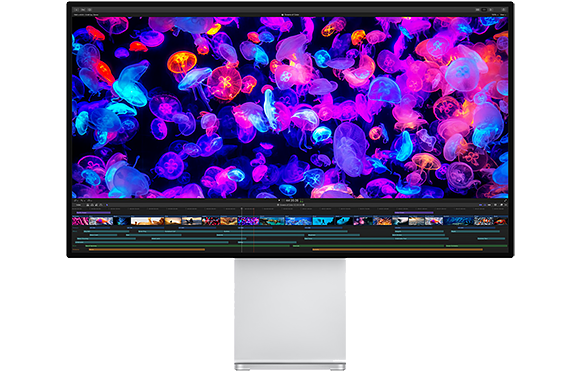Select the first orange music track clip

click(147, 250)
